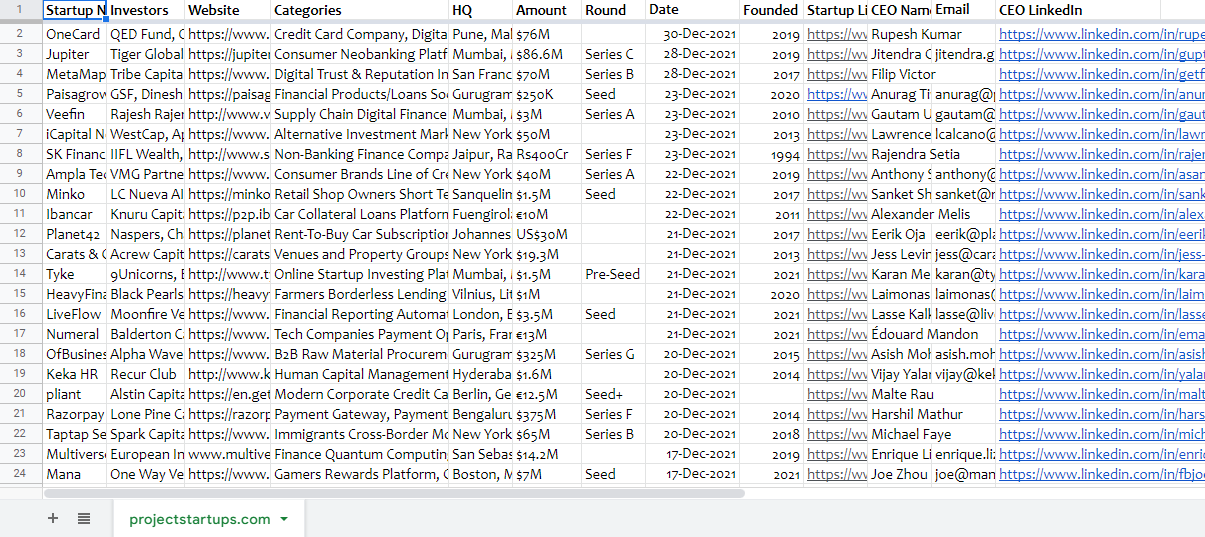Screen dimensions: 1205x537
Task: Select row header number 12
Action: [21, 234]
